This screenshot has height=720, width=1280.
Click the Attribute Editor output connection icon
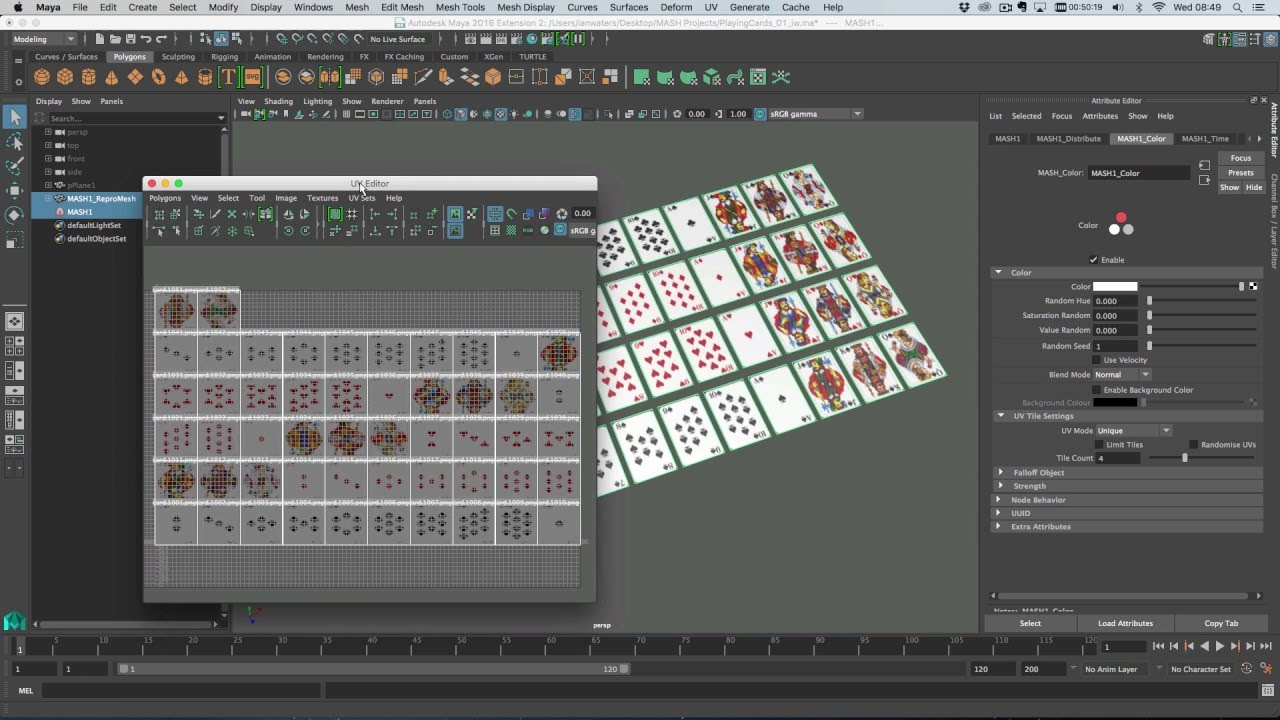[x=1204, y=180]
